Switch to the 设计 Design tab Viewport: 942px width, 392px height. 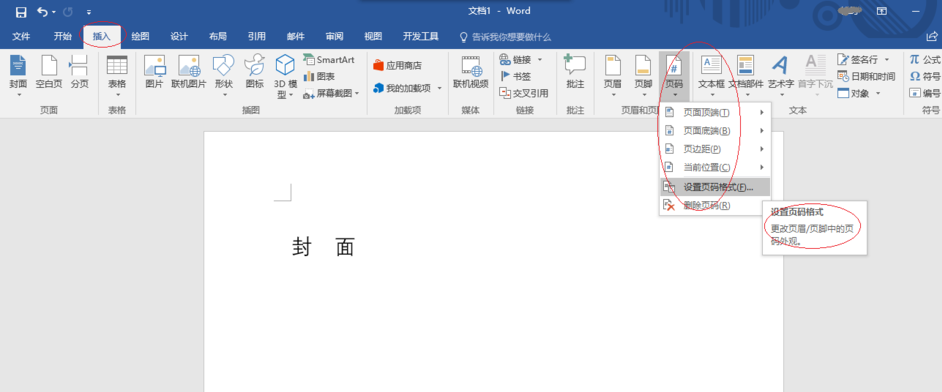click(x=179, y=37)
